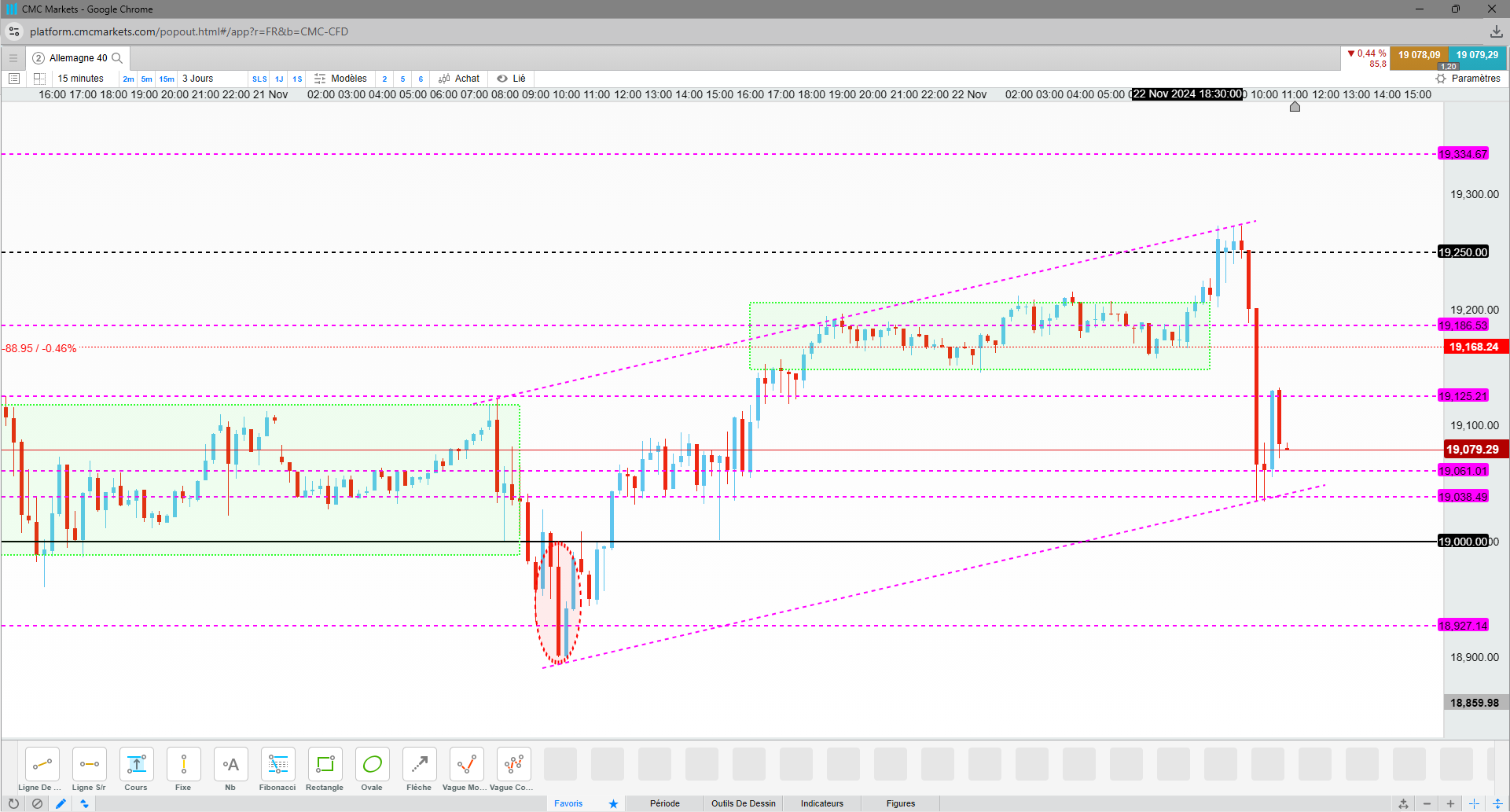Screen dimensions: 1510x812
Task: Click the vertical auto-scale icon
Action: click(x=1497, y=803)
